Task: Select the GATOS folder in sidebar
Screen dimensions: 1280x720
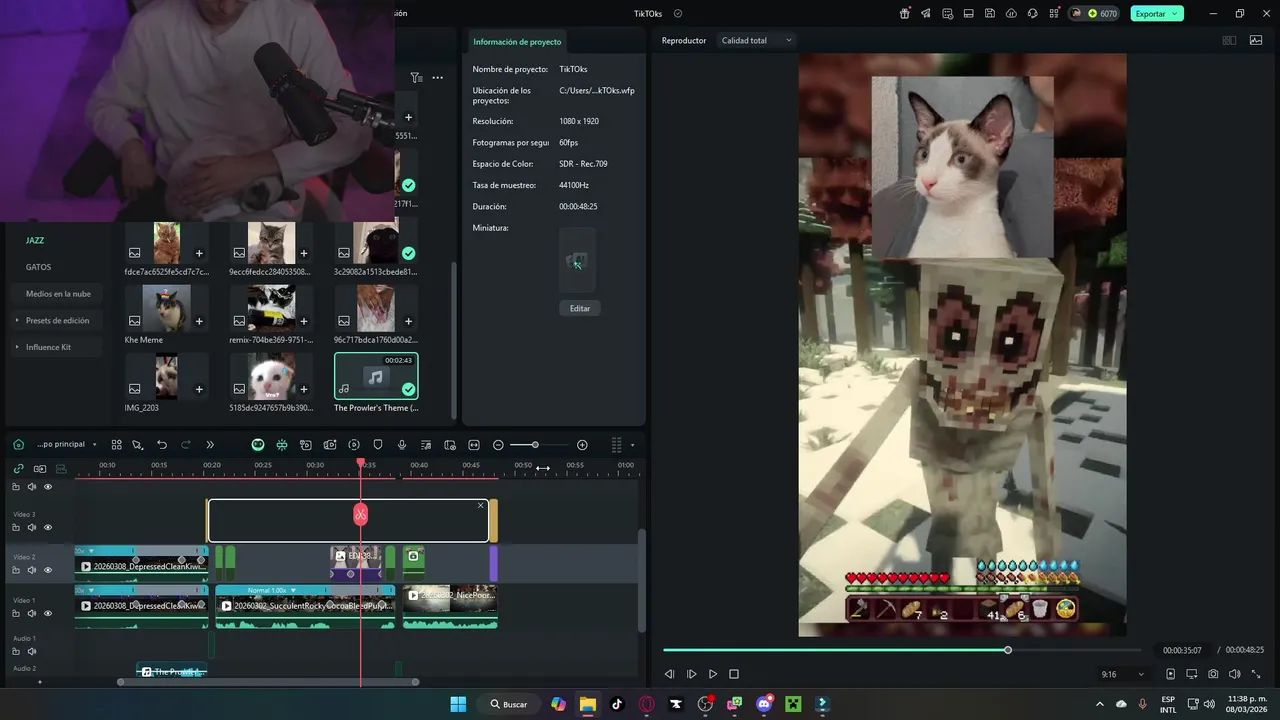Action: click(38, 267)
